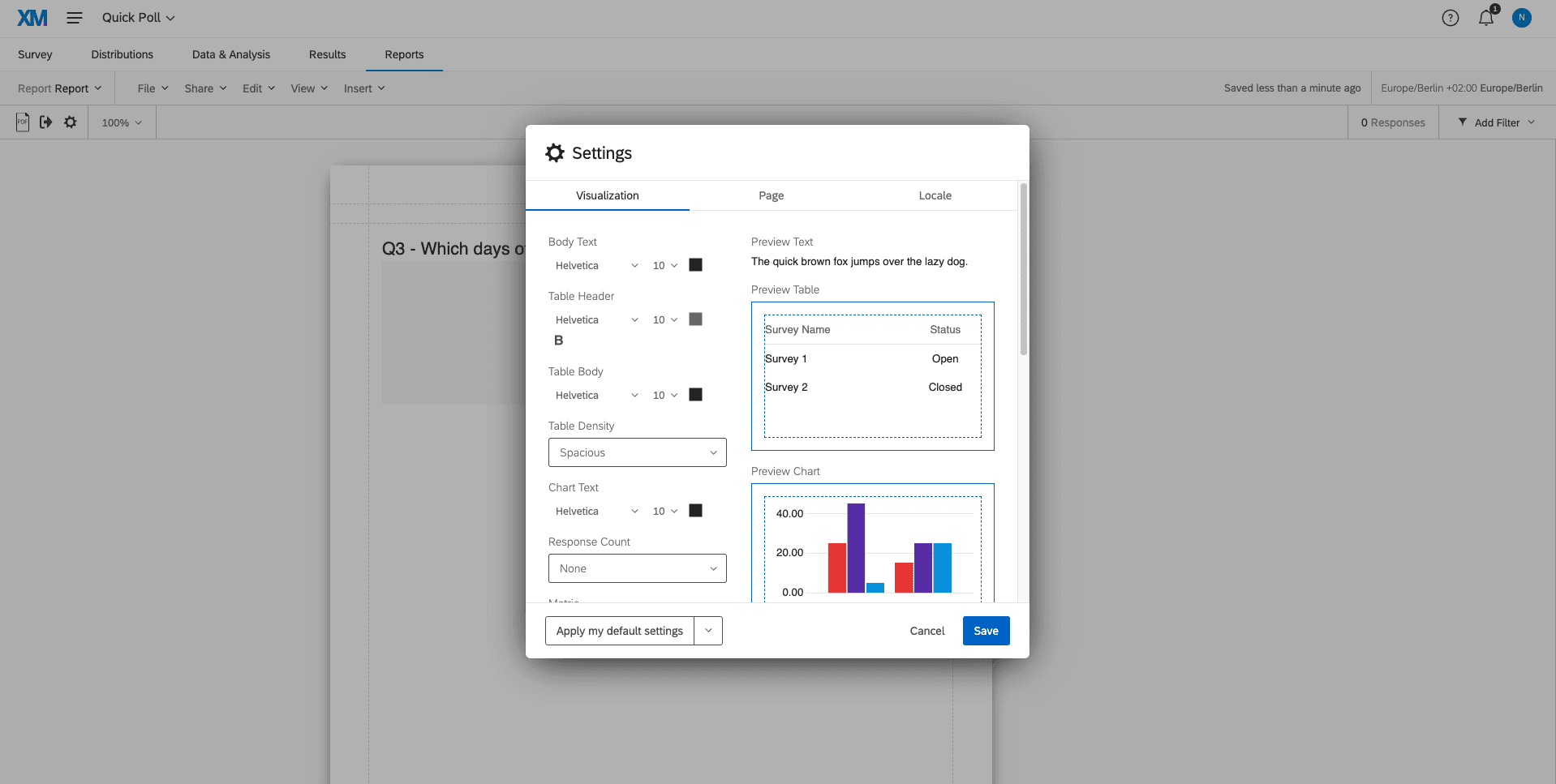
Task: Open the File menu
Action: [153, 88]
